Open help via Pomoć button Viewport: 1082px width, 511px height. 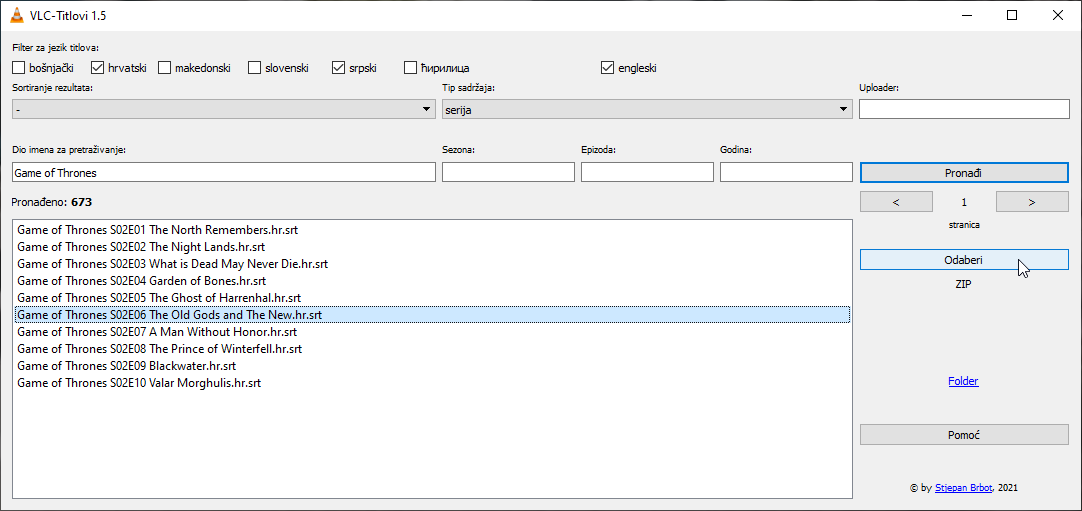click(x=964, y=435)
